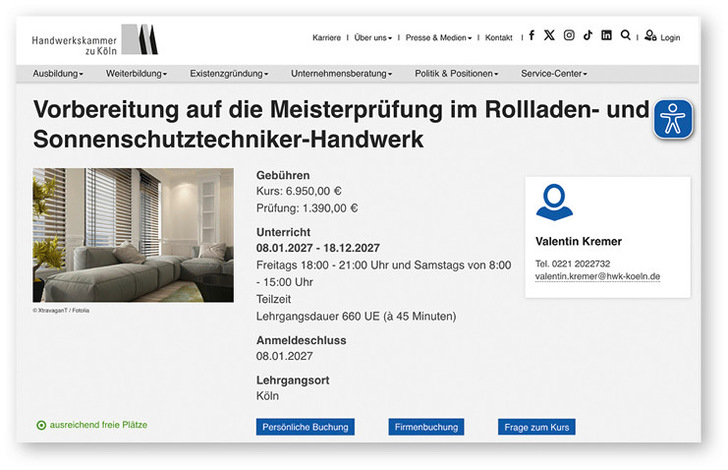
Task: Click the Valentin Kremer contact name
Action: (x=578, y=242)
